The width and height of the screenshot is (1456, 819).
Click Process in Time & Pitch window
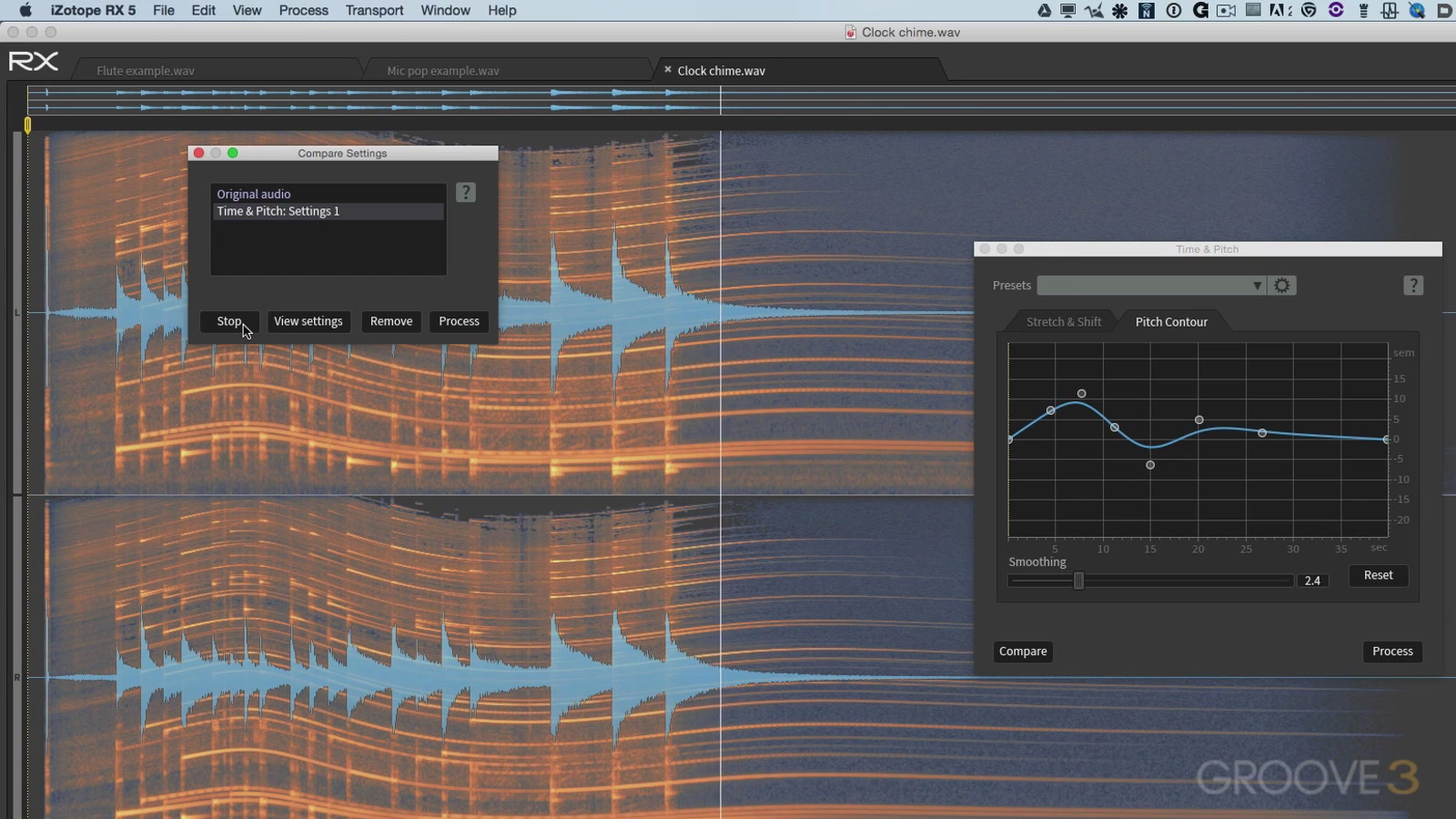[1392, 652]
